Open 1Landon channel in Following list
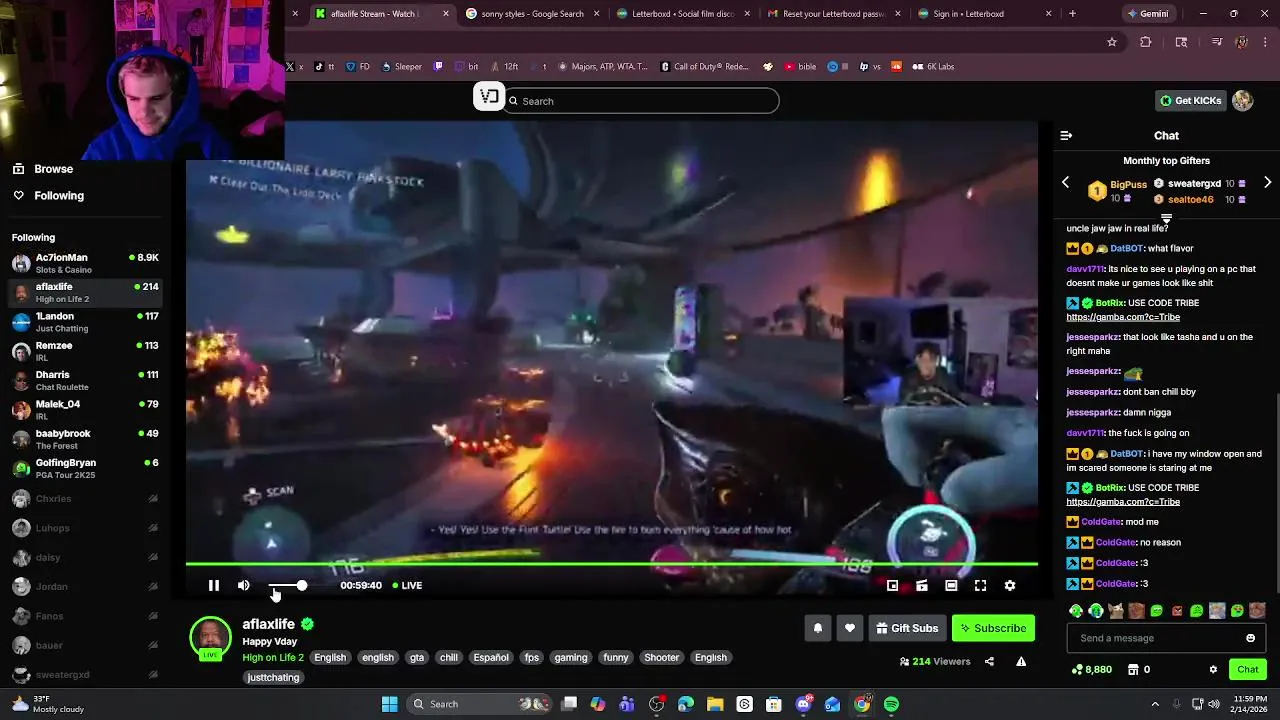Viewport: 1280px width, 720px height. 83,322
